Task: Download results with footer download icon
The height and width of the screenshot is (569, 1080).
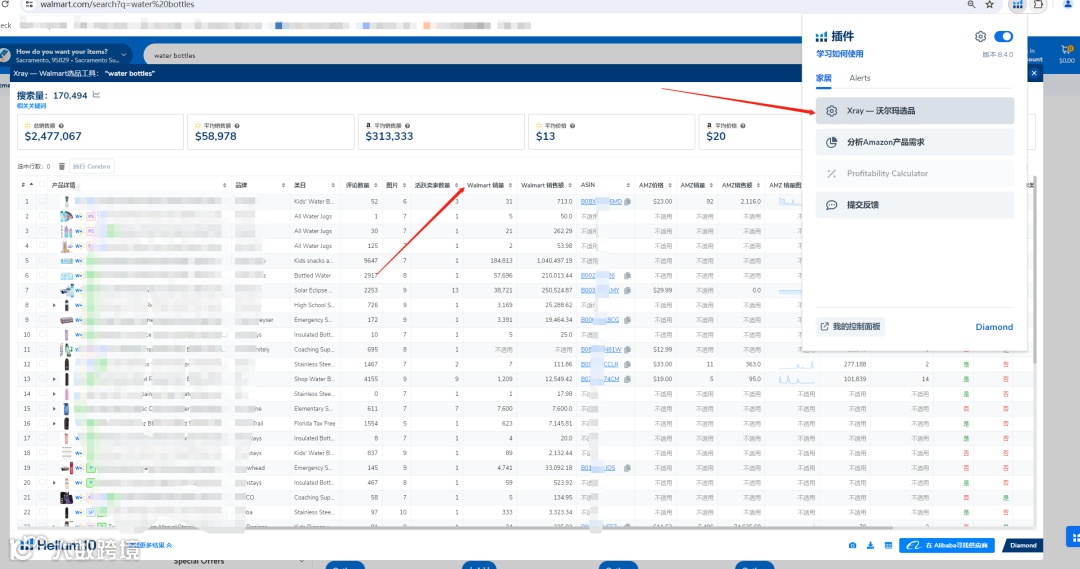Action: coord(870,545)
